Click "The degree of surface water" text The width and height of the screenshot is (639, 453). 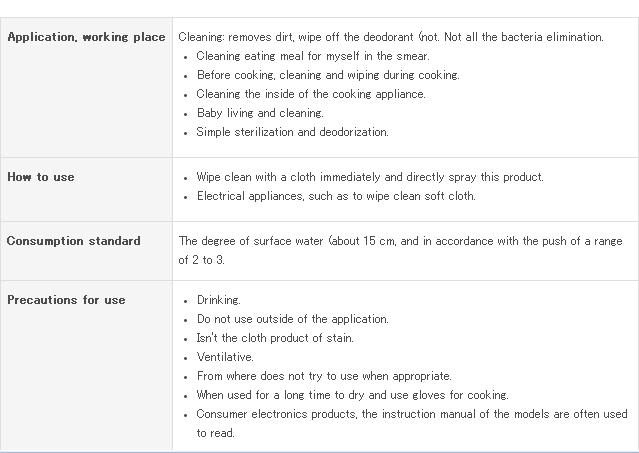coord(400,241)
